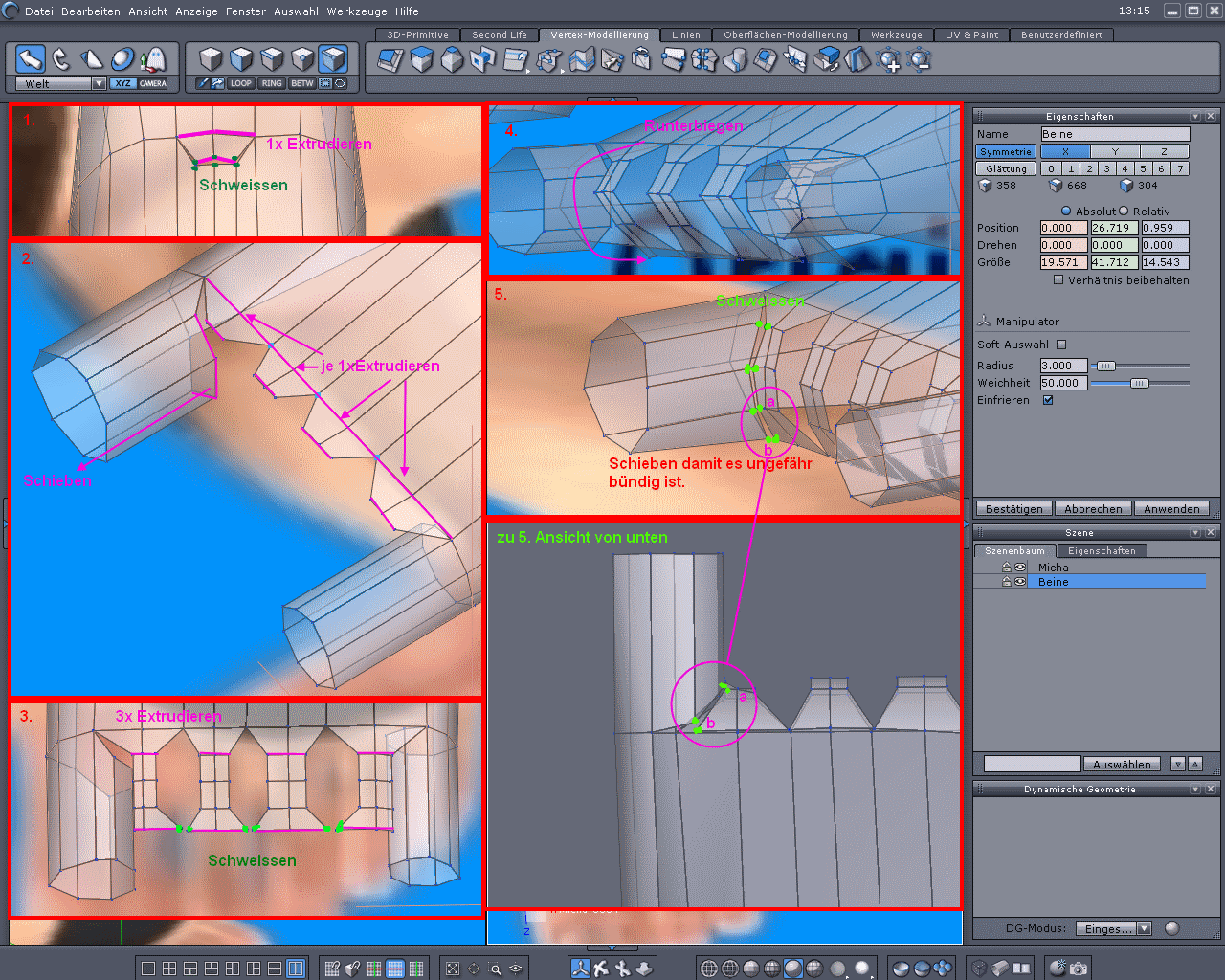The height and width of the screenshot is (980, 1225).
Task: Click the Anwenden button
Action: coord(1171,509)
